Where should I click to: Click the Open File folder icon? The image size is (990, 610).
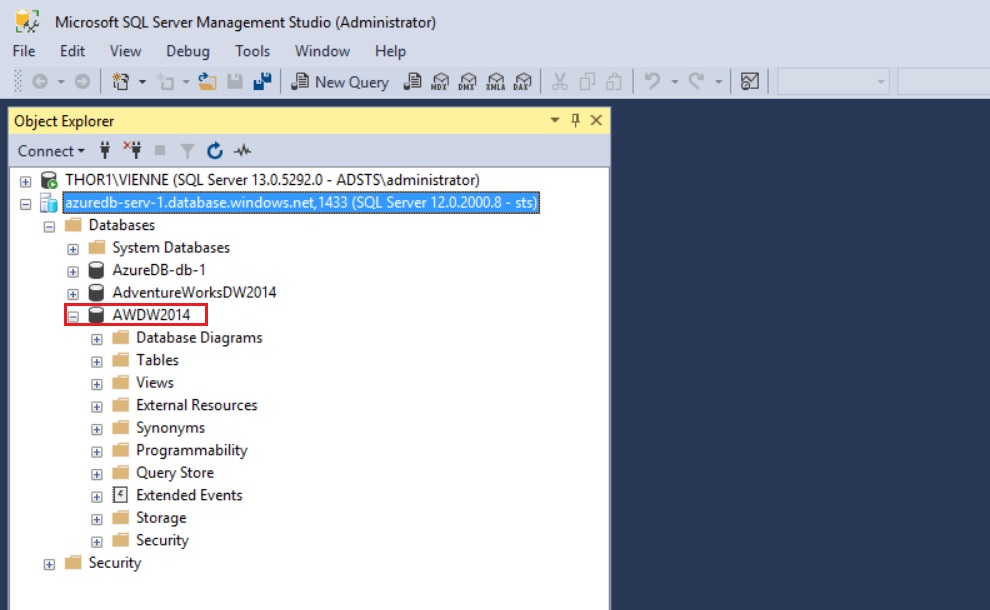(x=207, y=81)
